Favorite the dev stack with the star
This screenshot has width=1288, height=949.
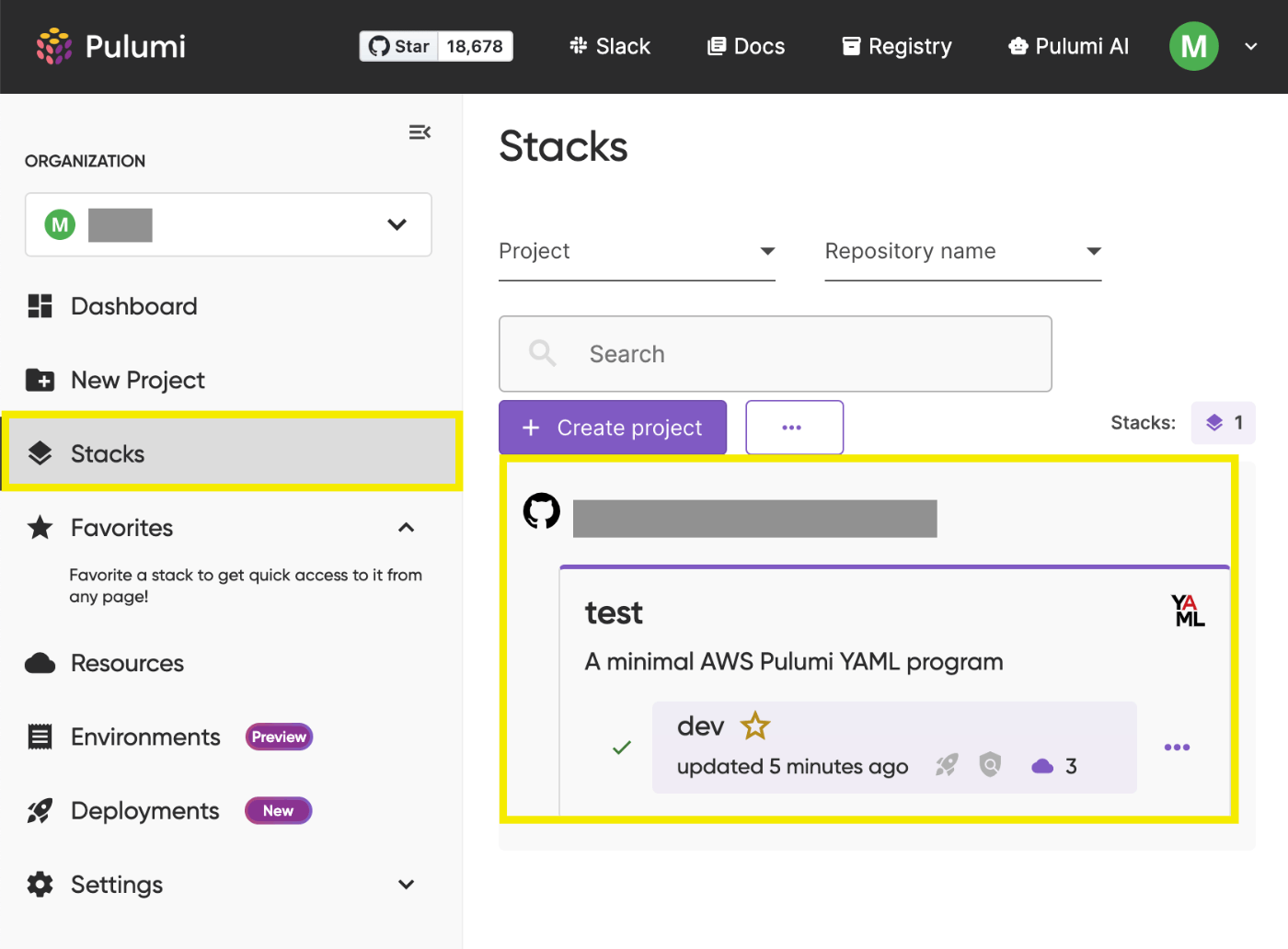(755, 726)
